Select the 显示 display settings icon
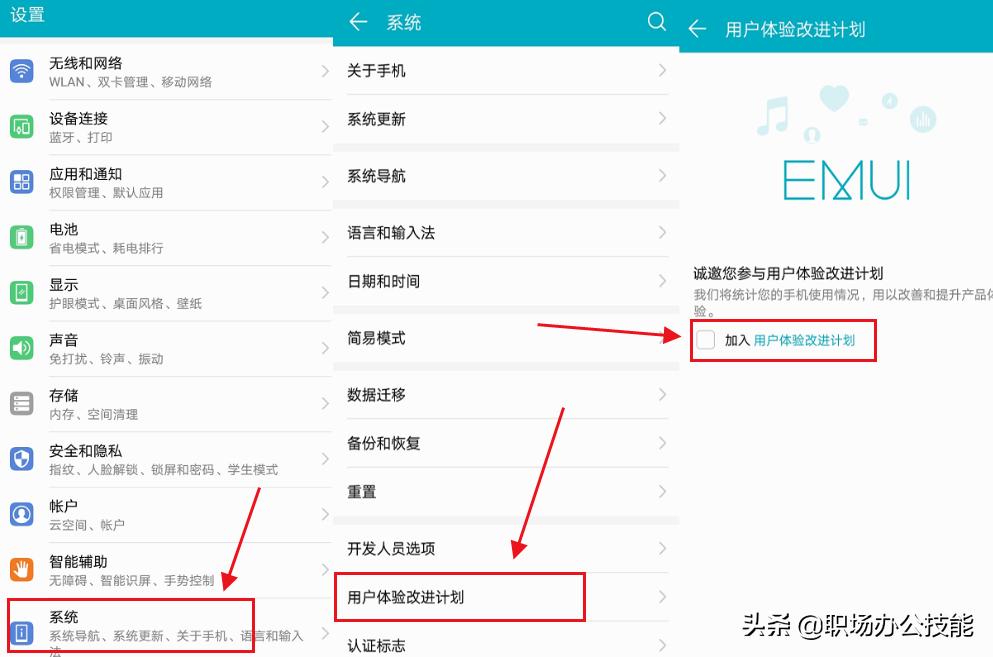The width and height of the screenshot is (993, 657). pos(21,292)
